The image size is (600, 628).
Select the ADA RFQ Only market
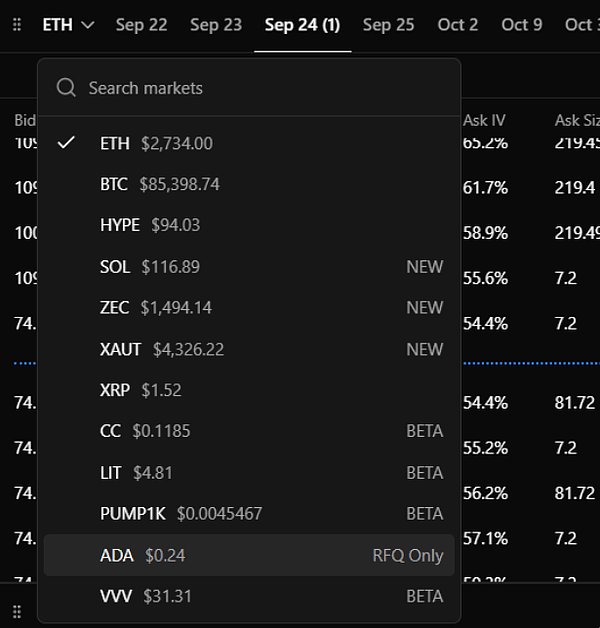pos(249,555)
